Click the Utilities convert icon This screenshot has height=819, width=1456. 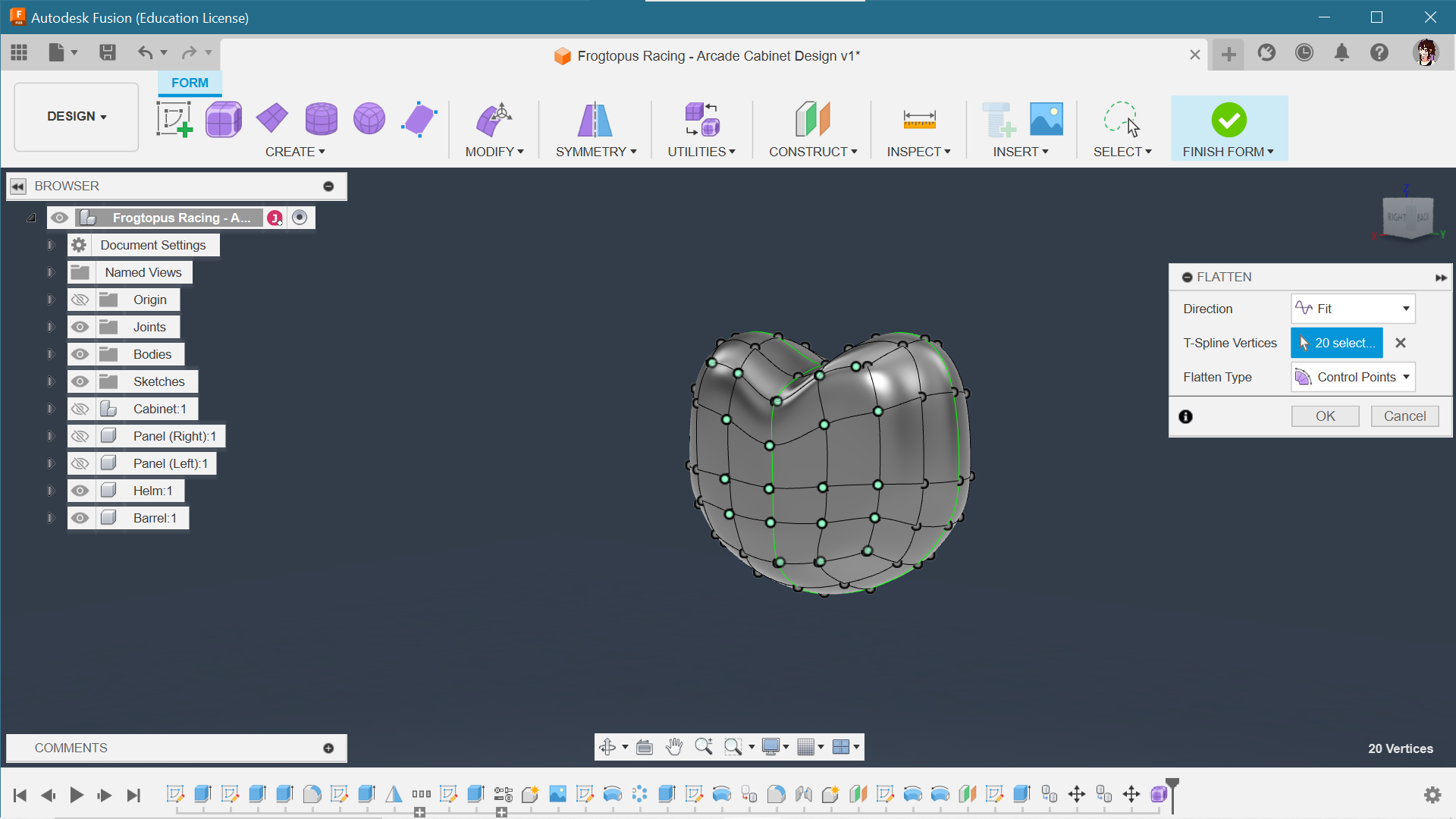[x=701, y=119]
